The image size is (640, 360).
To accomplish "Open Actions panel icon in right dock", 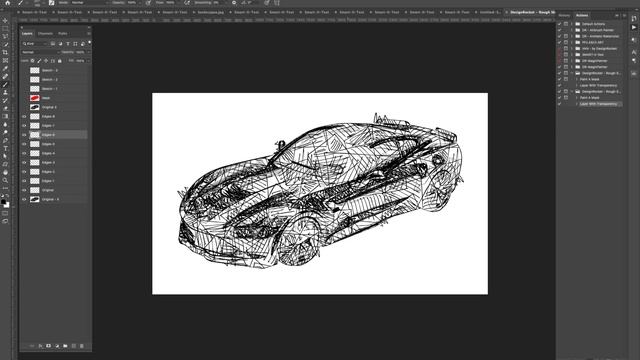I will (x=633, y=27).
